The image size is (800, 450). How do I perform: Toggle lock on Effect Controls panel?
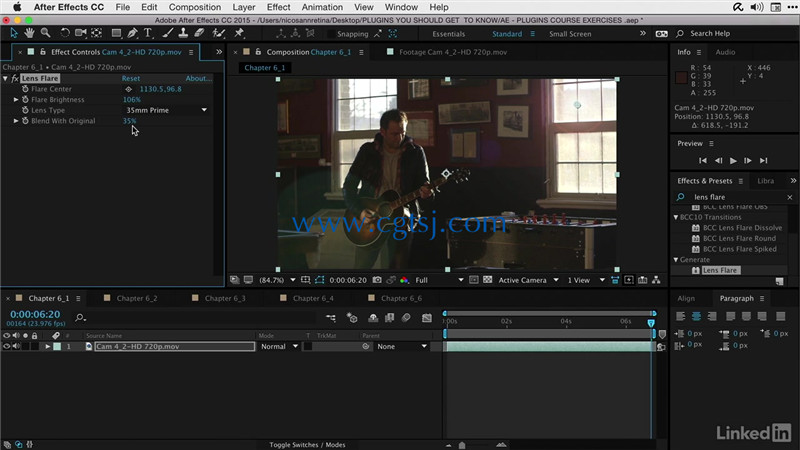(x=43, y=52)
